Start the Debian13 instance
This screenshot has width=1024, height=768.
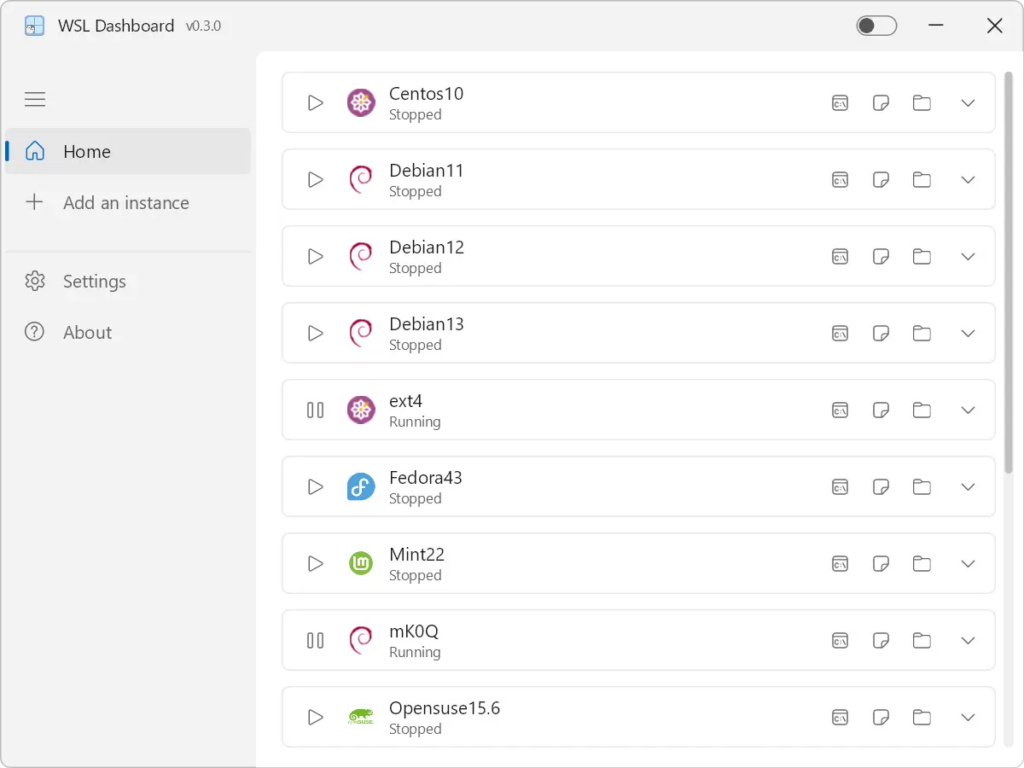(315, 333)
